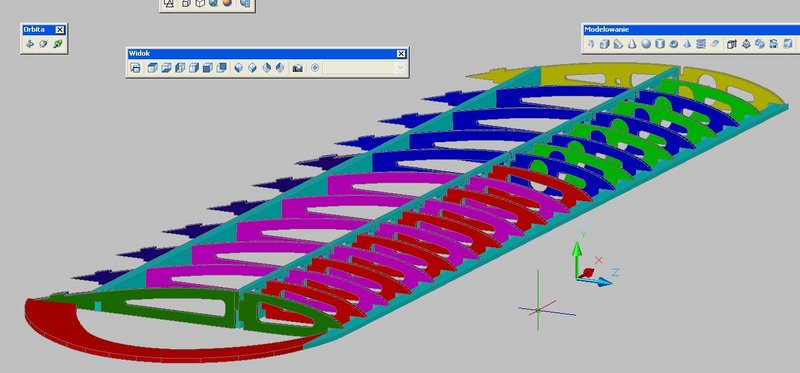Click the round view control icon beside dropdown
The height and width of the screenshot is (373, 800).
click(x=315, y=68)
